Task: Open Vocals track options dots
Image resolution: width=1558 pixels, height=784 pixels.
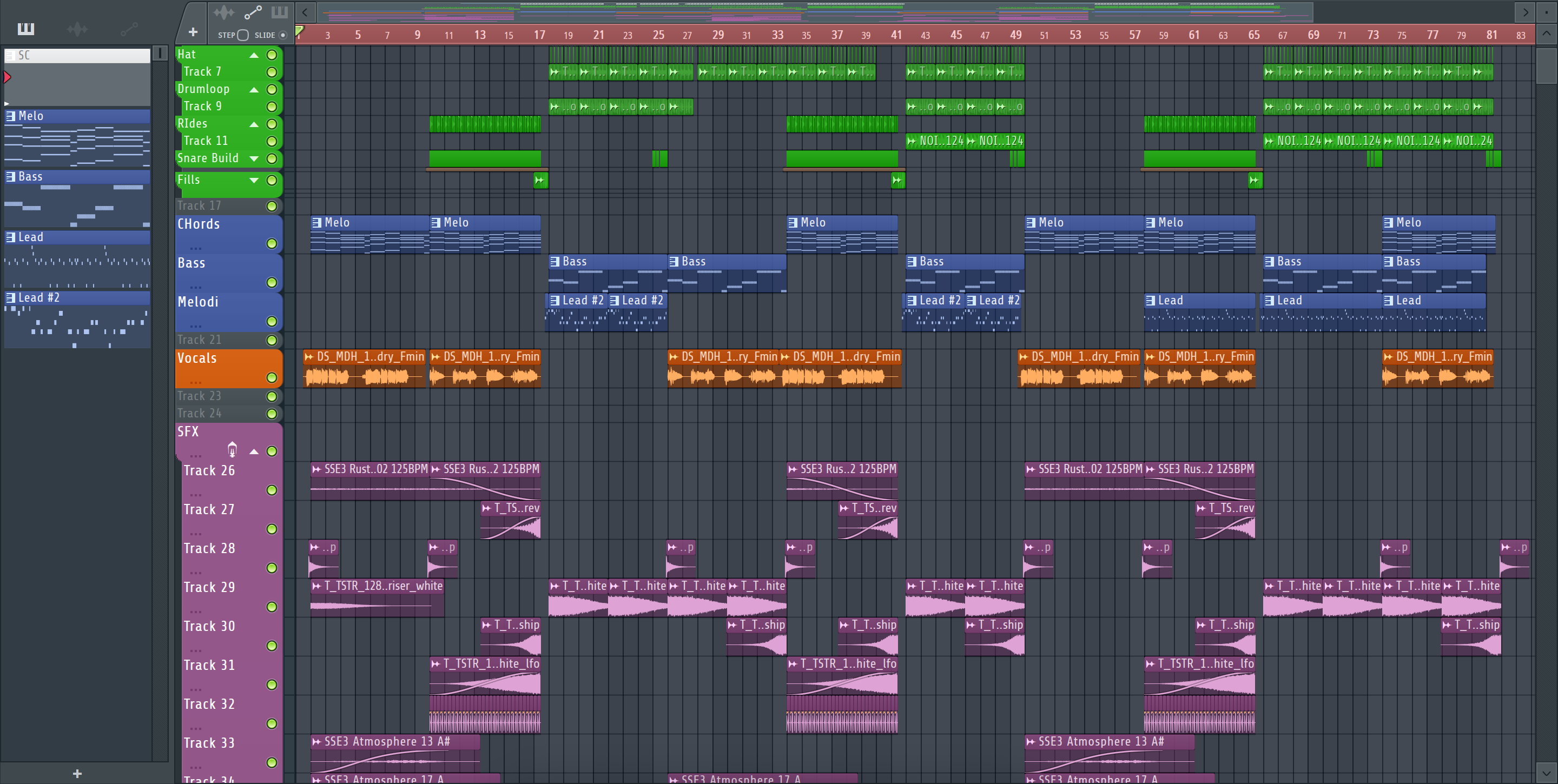Action: click(195, 382)
